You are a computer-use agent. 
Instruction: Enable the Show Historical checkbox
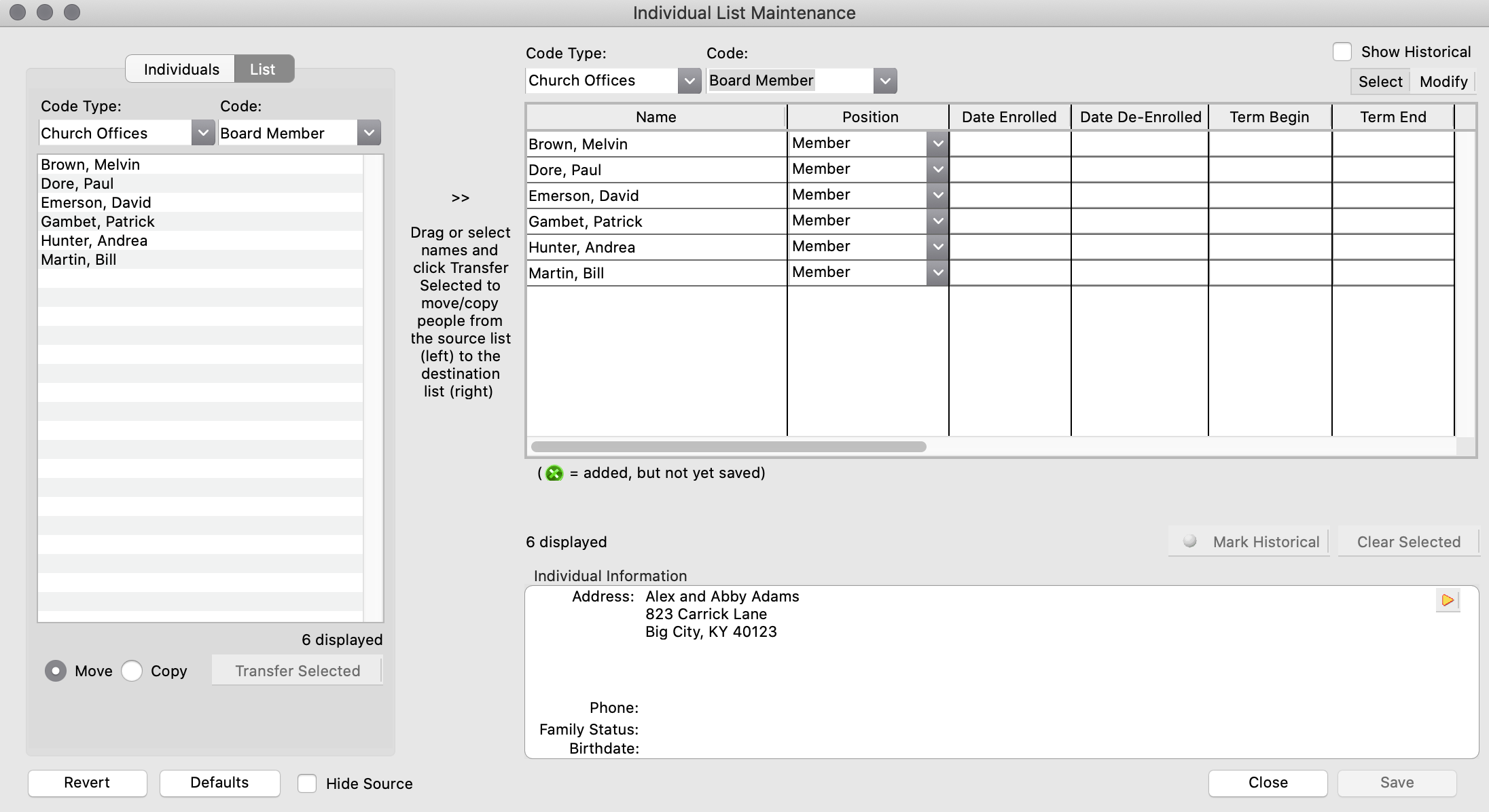pyautogui.click(x=1342, y=51)
